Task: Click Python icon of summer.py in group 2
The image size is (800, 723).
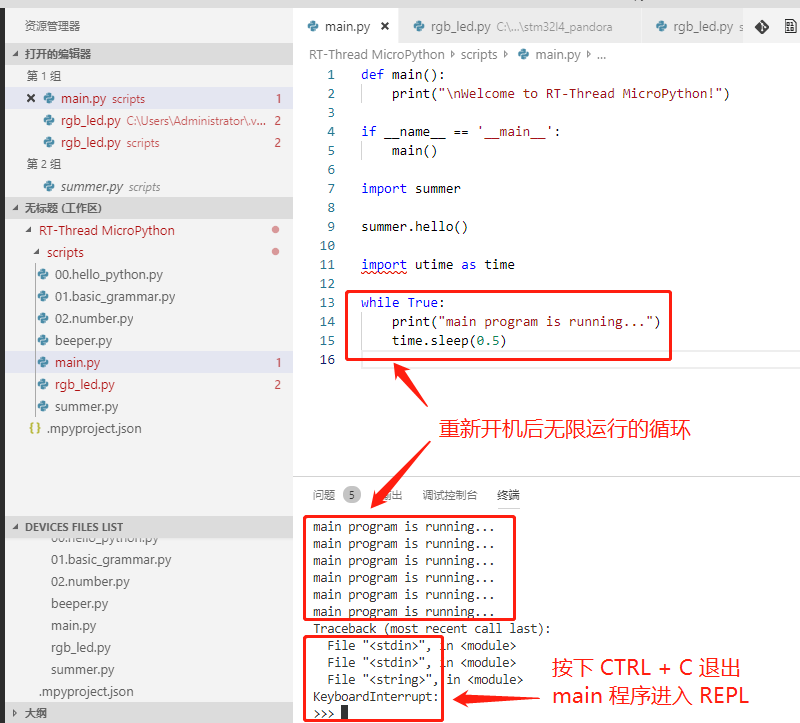Action: 49,186
